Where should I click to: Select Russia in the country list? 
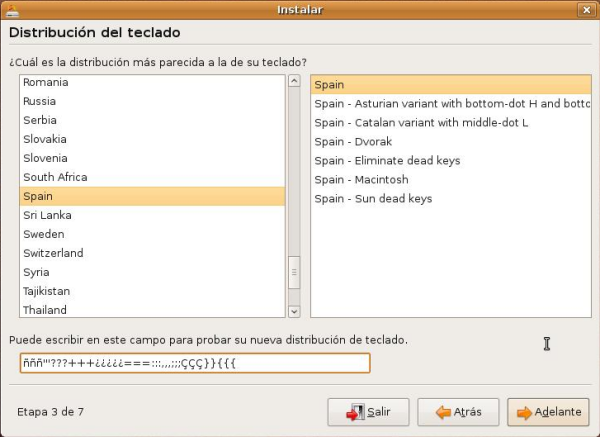pyautogui.click(x=40, y=101)
